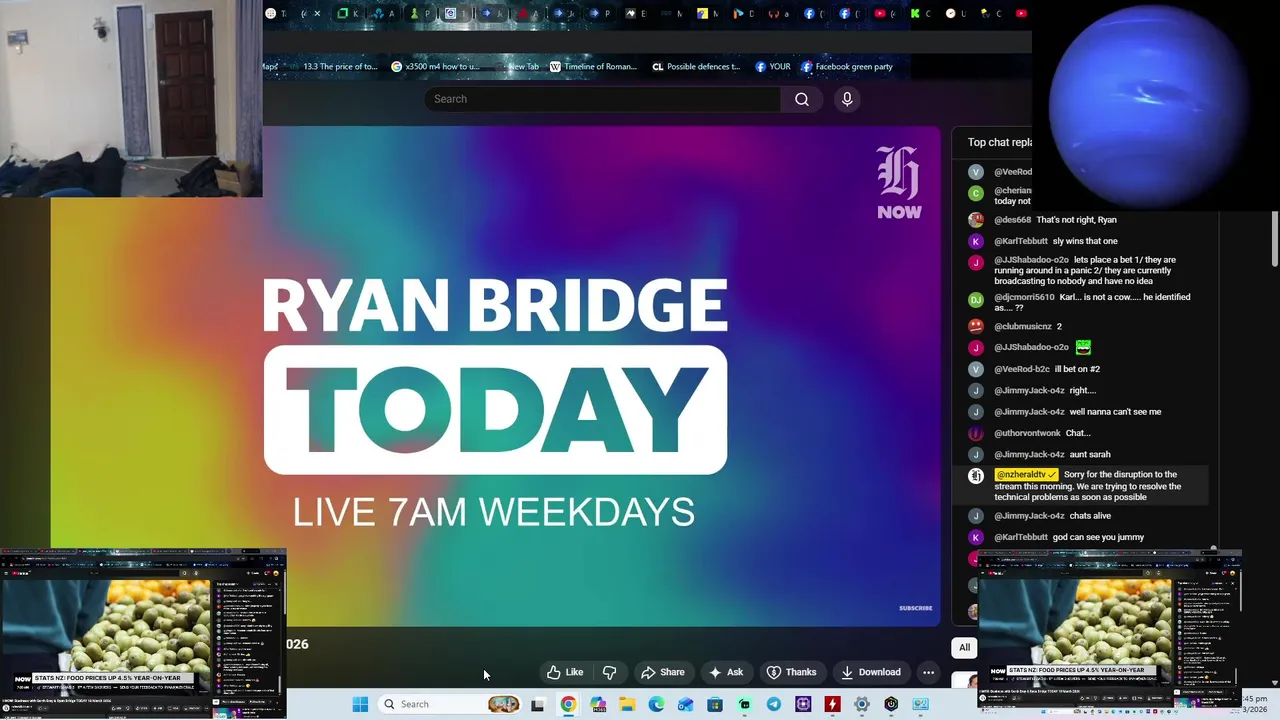Expand the Top chat replay dropdown
The height and width of the screenshot is (720, 1280).
[999, 142]
